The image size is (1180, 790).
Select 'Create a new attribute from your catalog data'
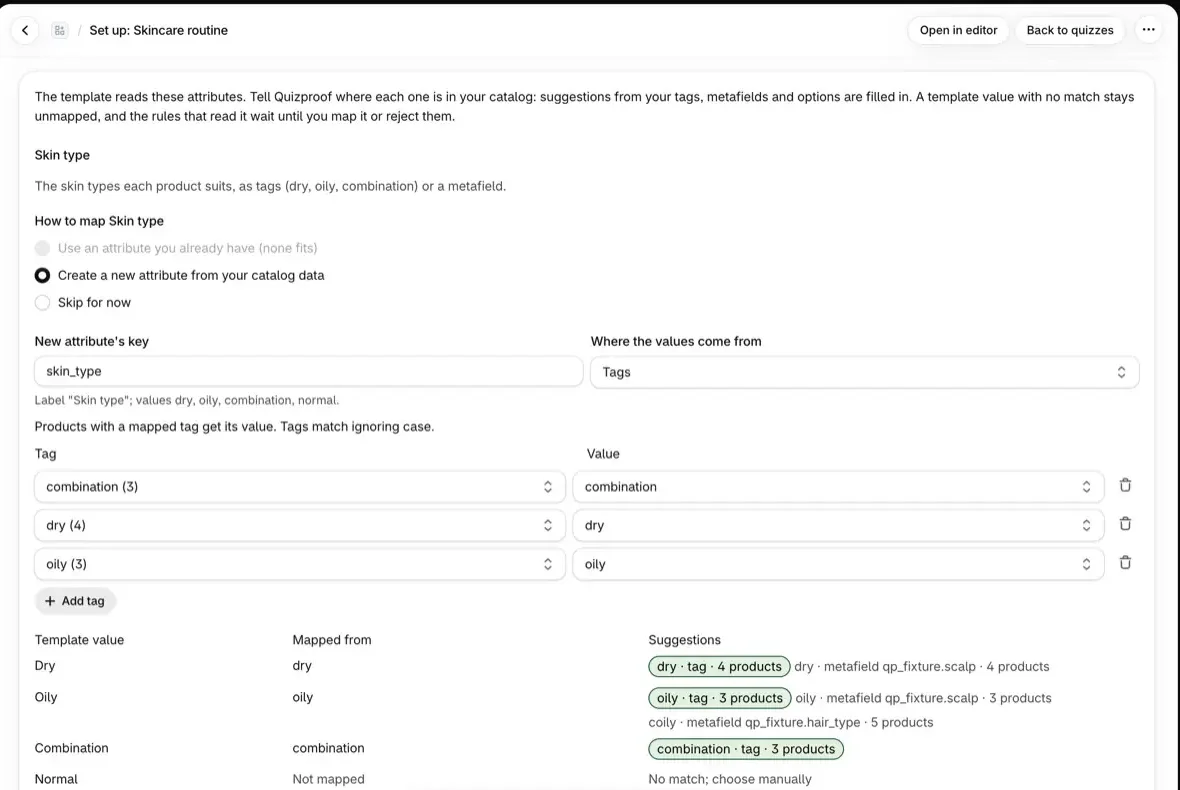(x=42, y=275)
